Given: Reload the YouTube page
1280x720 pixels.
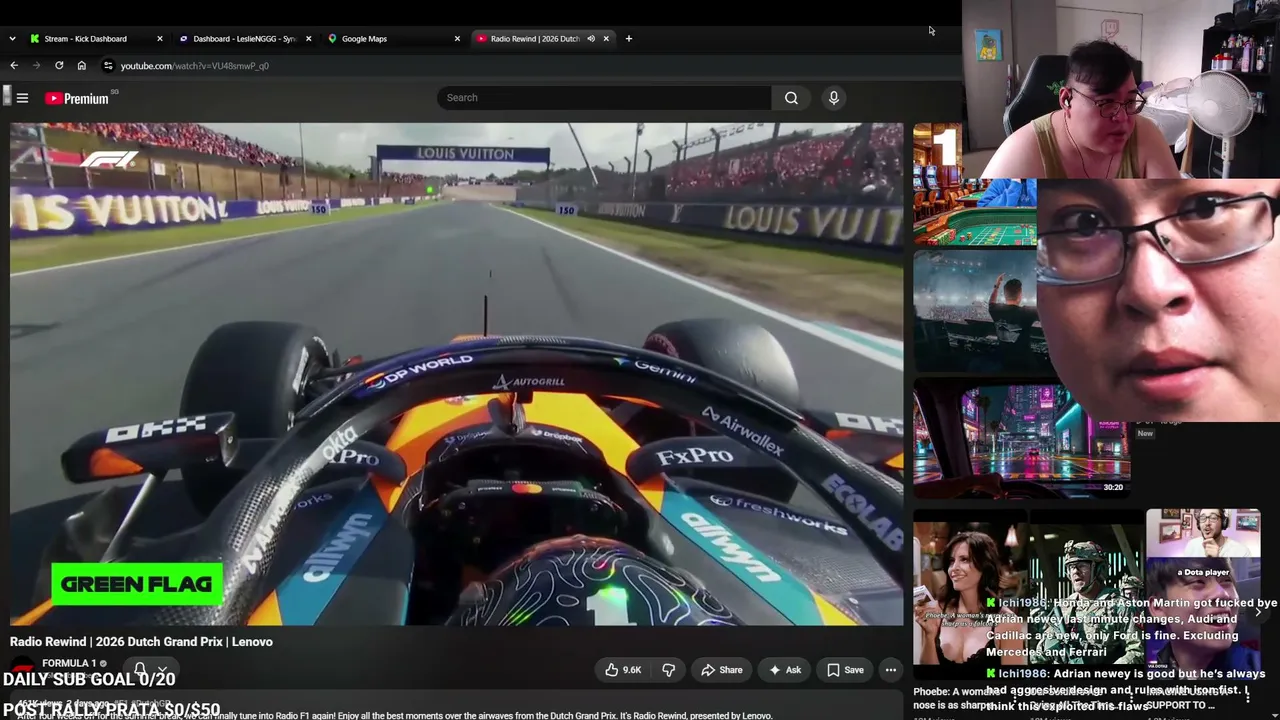Looking at the screenshot, I should tap(59, 66).
